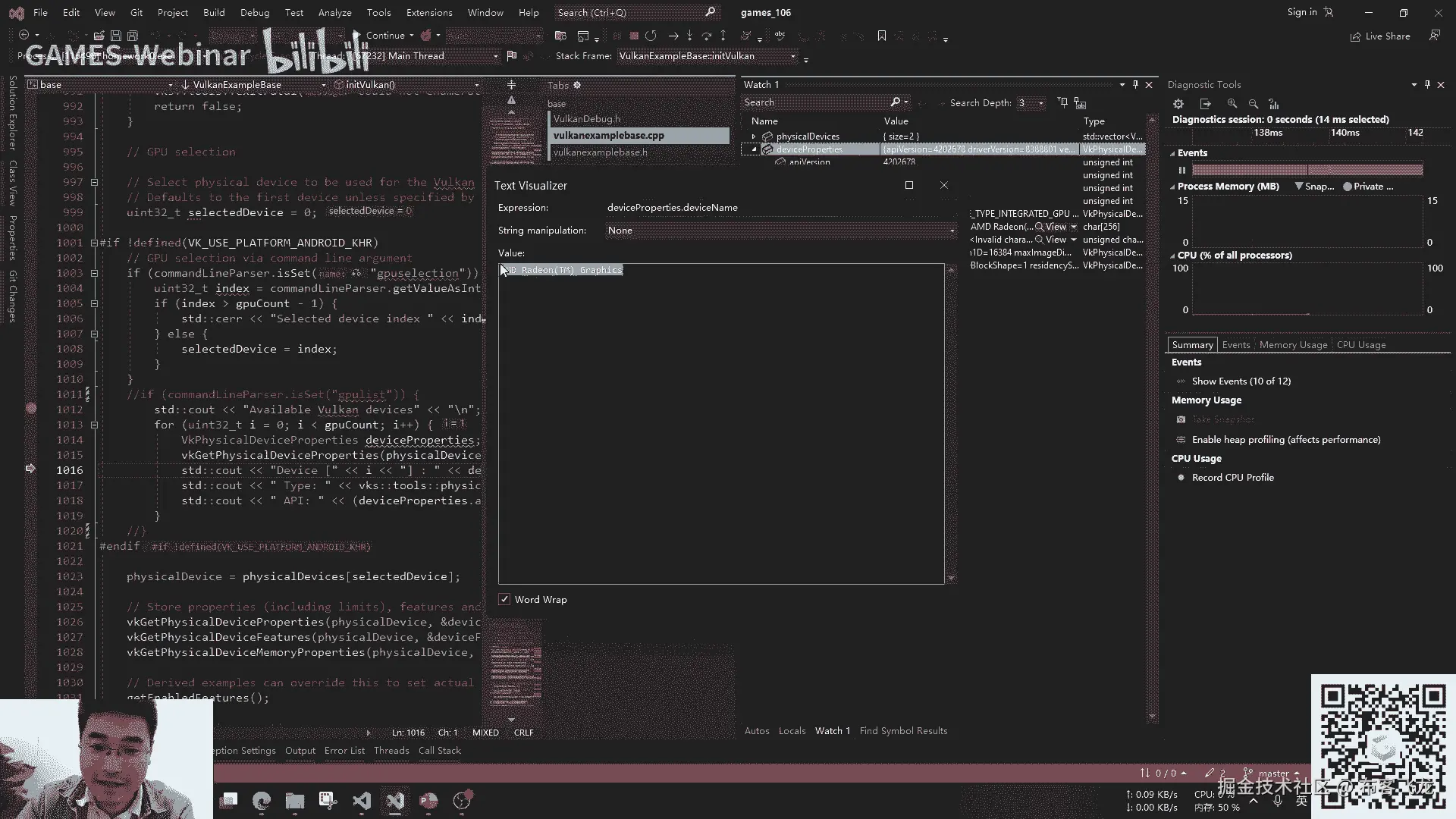Click the Tabs settings gear icon
Image resolution: width=1456 pixels, height=819 pixels.
point(577,85)
